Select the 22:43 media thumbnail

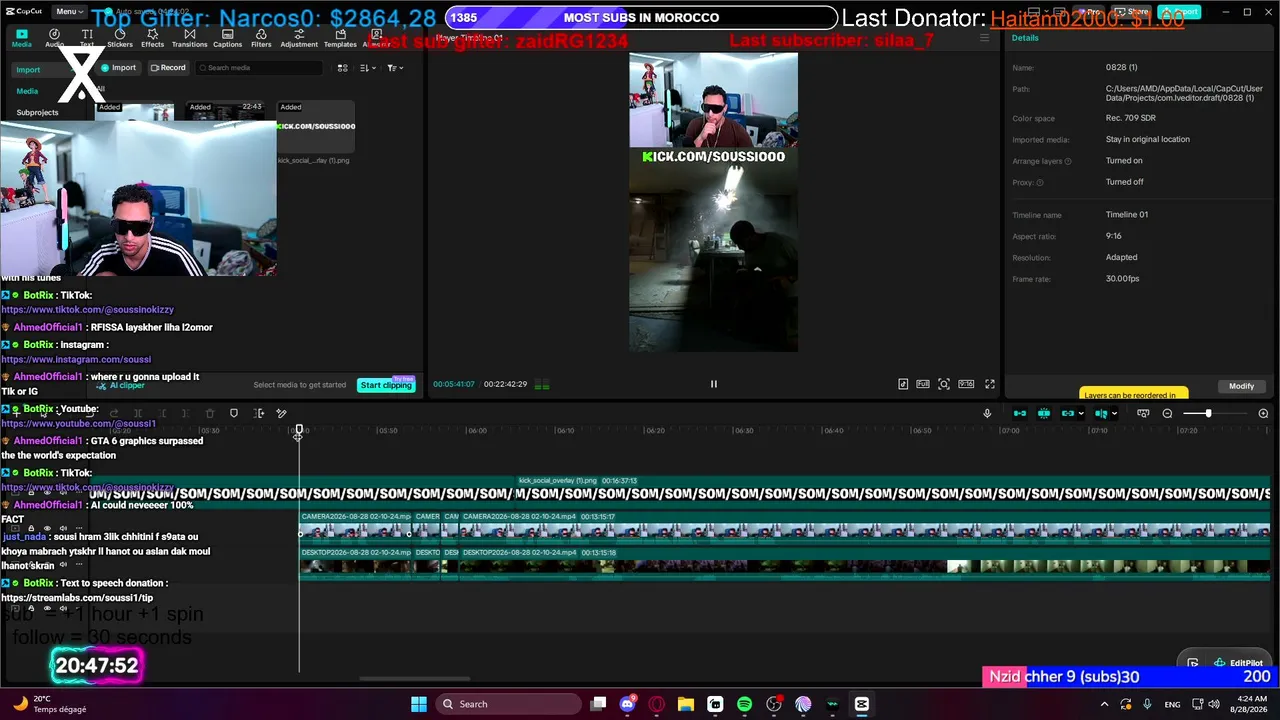coord(225,110)
